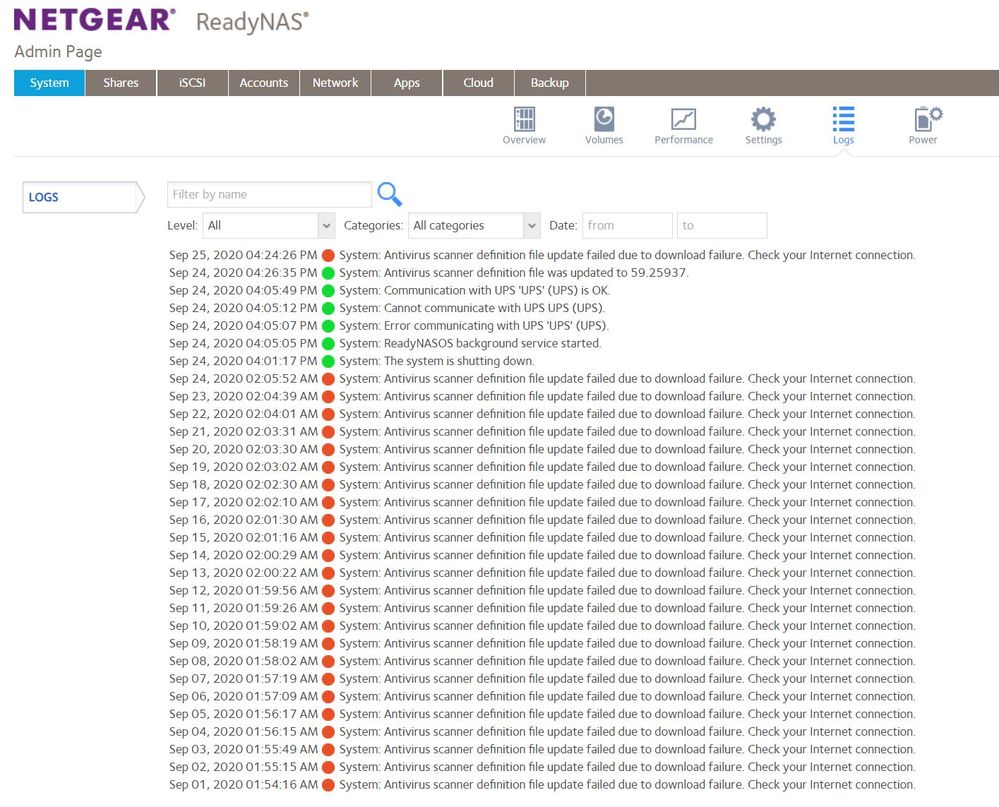Click the Date 'to' input field

point(721,226)
